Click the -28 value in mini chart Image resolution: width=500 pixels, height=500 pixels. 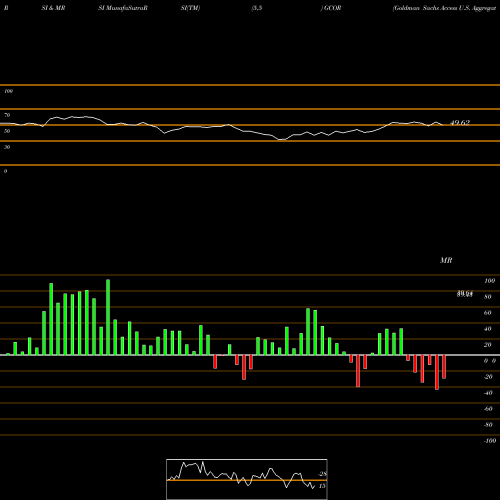pyautogui.click(x=322, y=474)
